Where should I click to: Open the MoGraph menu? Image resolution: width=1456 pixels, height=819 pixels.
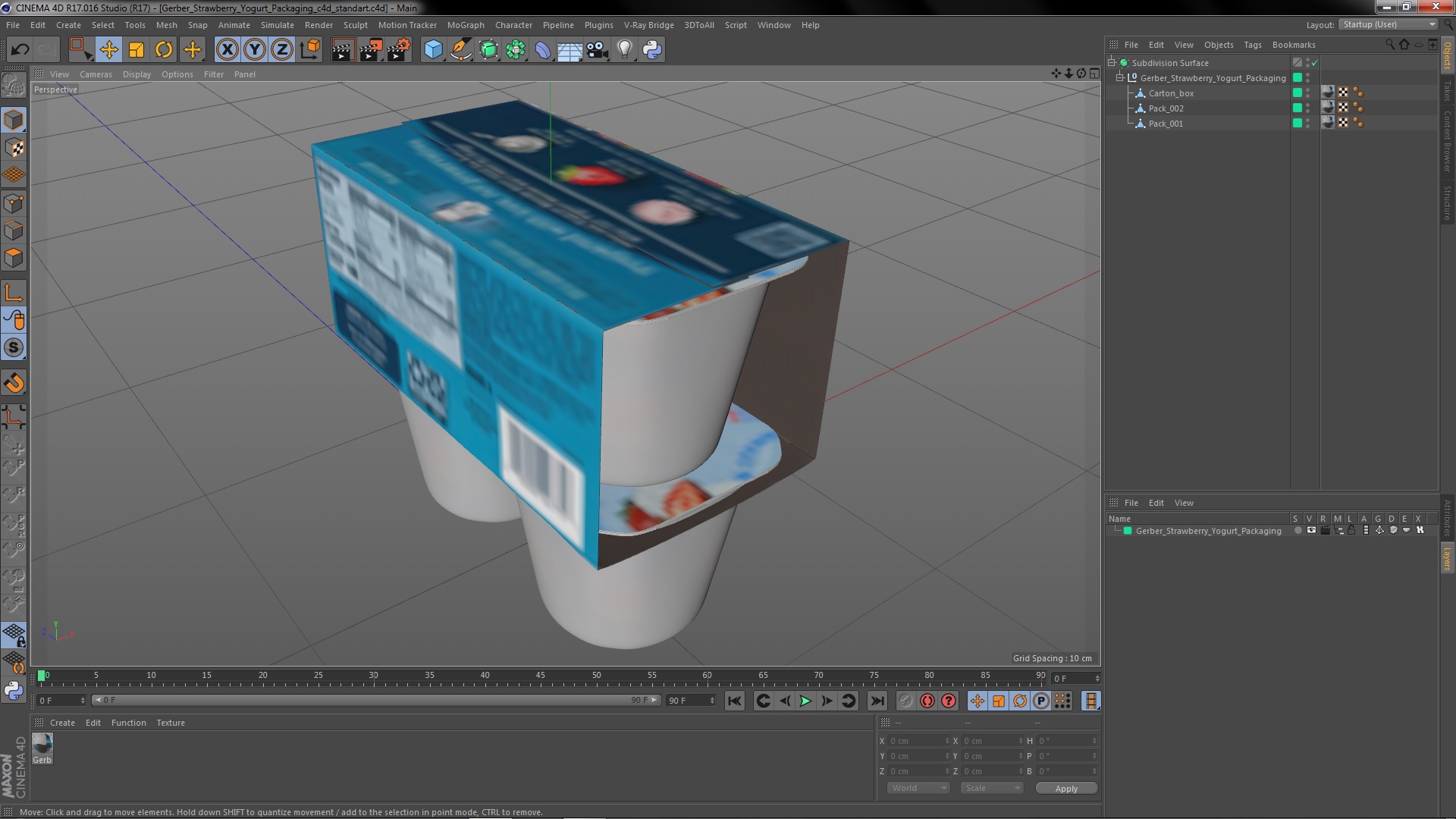(x=466, y=25)
